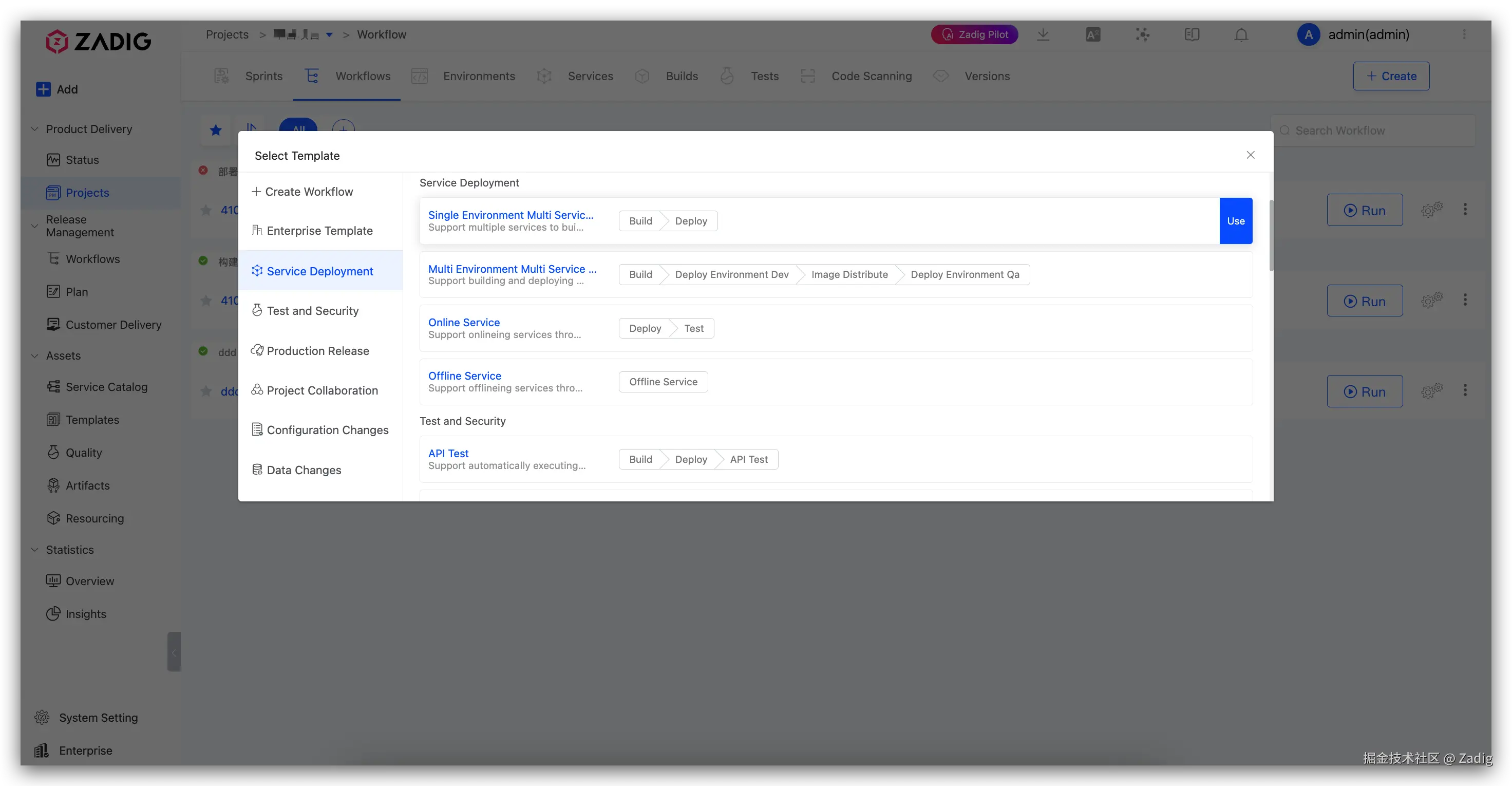
Task: Click the template list scrollbar
Action: (1271, 236)
